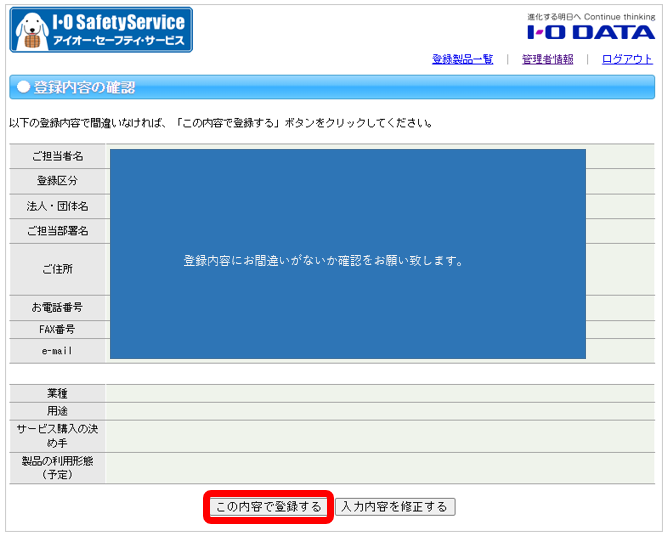
Task: Select the ご住所 row label
Action: (x=57, y=269)
